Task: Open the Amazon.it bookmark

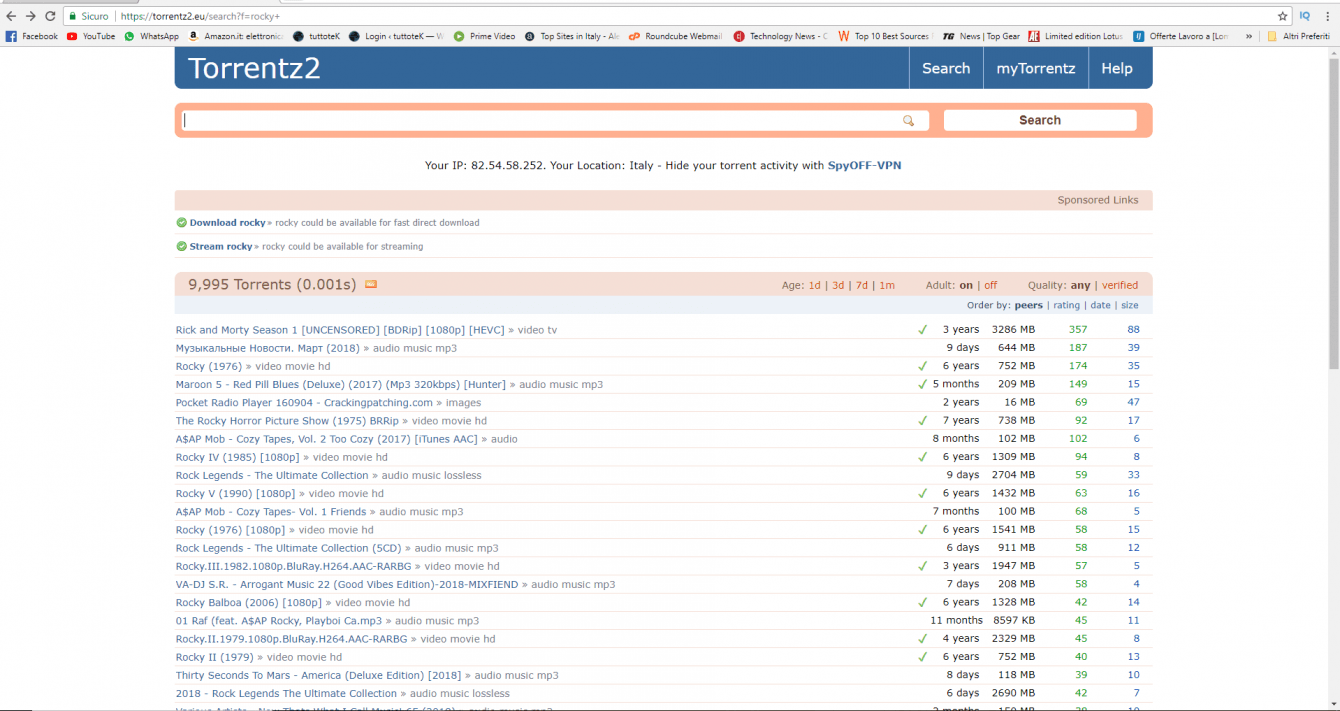Action: pyautogui.click(x=236, y=36)
